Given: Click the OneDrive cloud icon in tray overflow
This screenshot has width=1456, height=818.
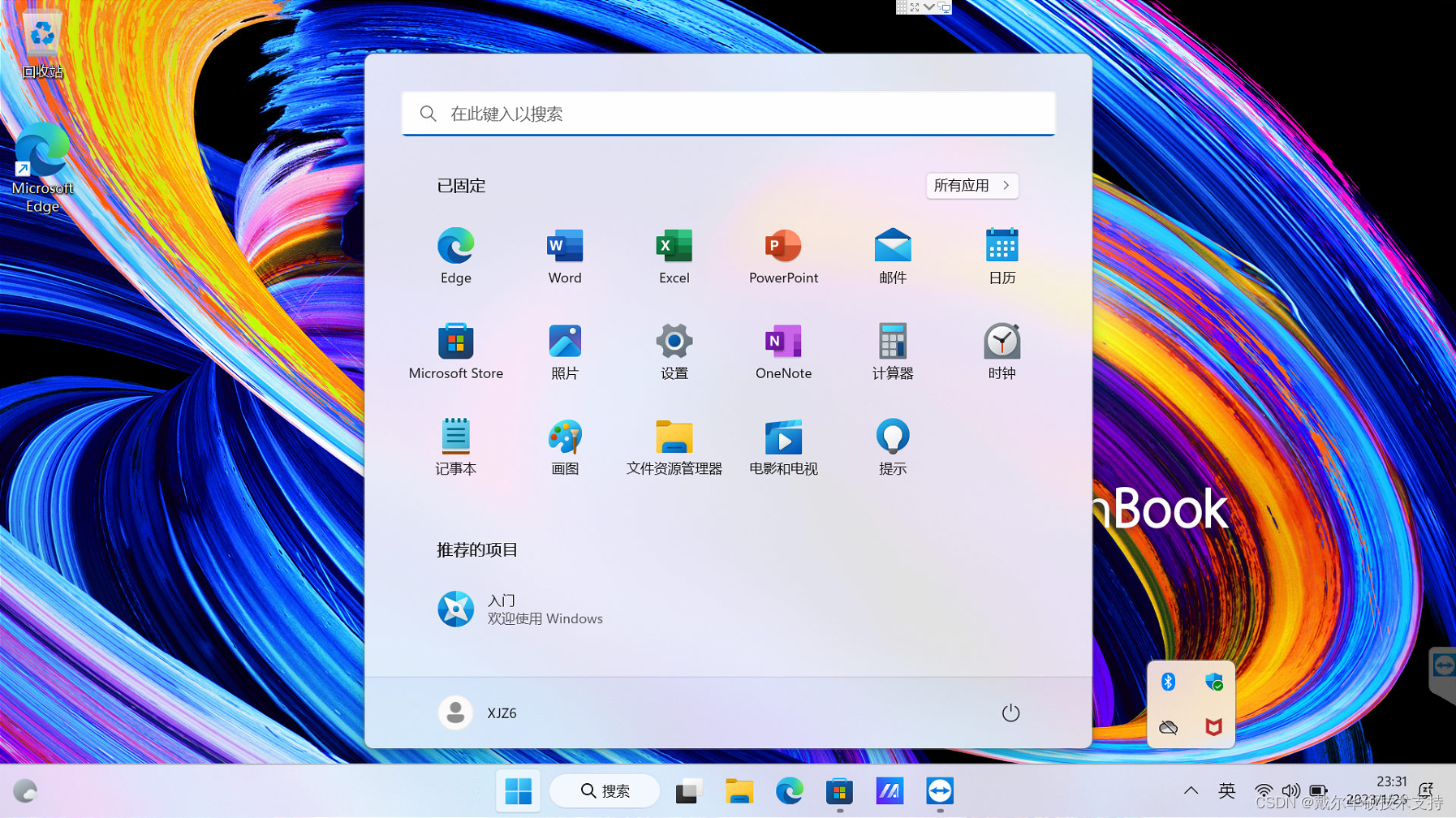Looking at the screenshot, I should [x=1168, y=727].
